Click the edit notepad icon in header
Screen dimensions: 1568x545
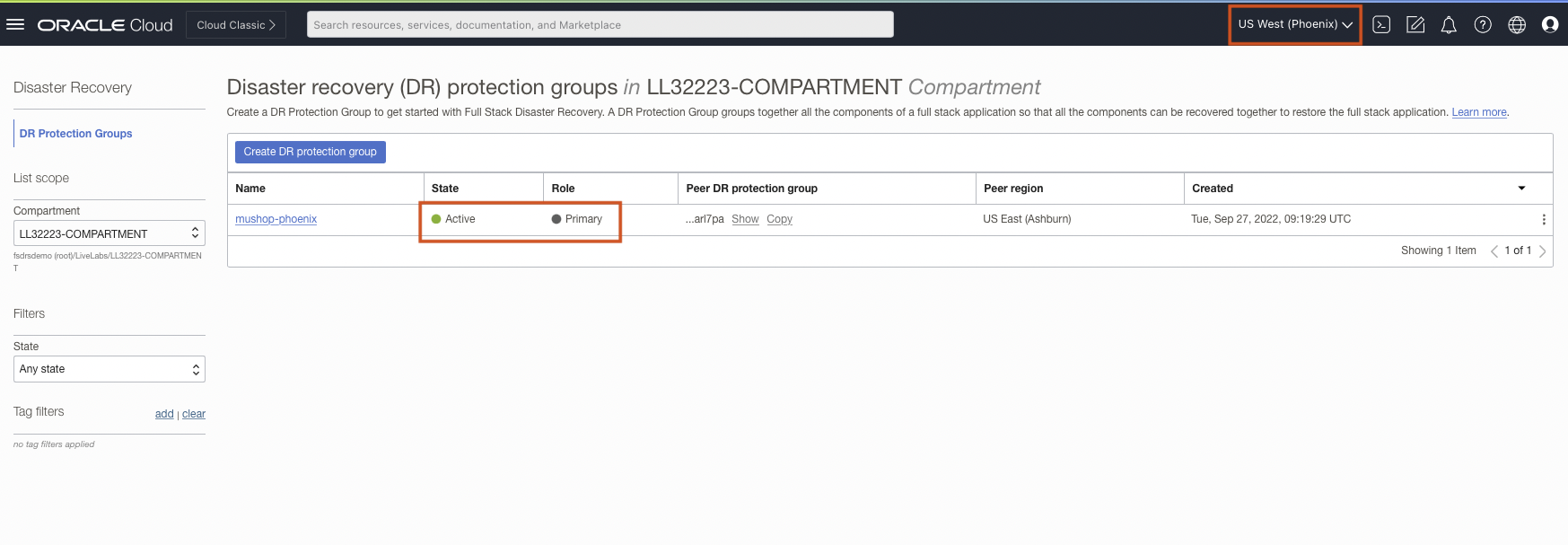pyautogui.click(x=1415, y=25)
